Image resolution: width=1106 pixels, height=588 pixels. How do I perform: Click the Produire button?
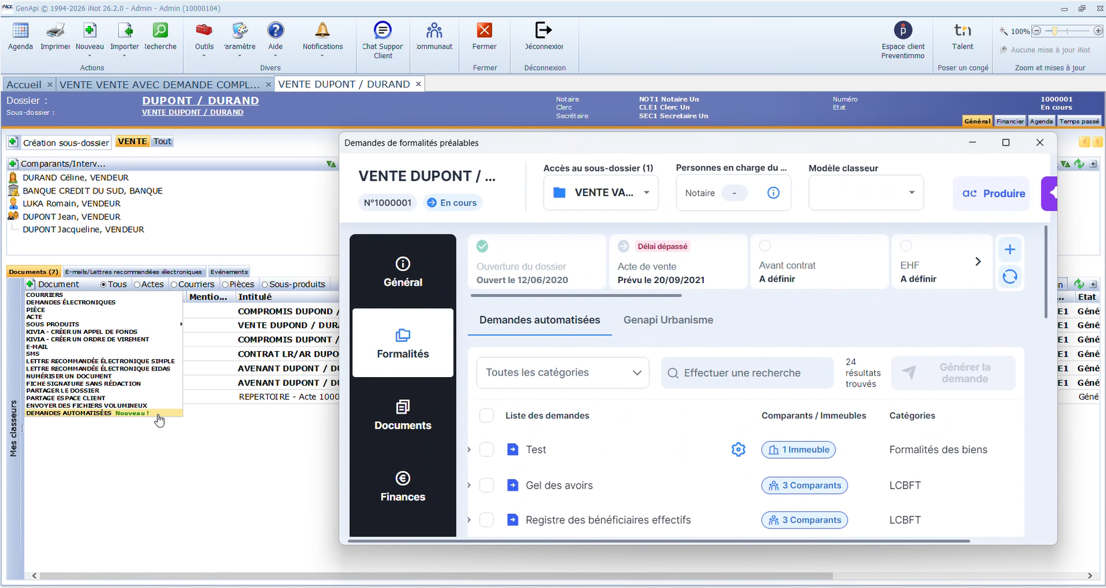coord(992,193)
